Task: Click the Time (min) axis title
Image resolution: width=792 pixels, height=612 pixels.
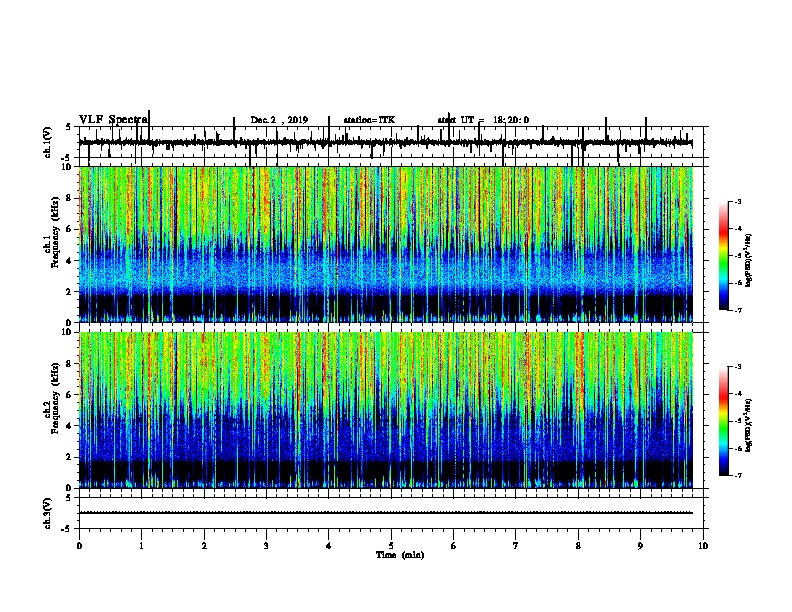Action: click(400, 555)
